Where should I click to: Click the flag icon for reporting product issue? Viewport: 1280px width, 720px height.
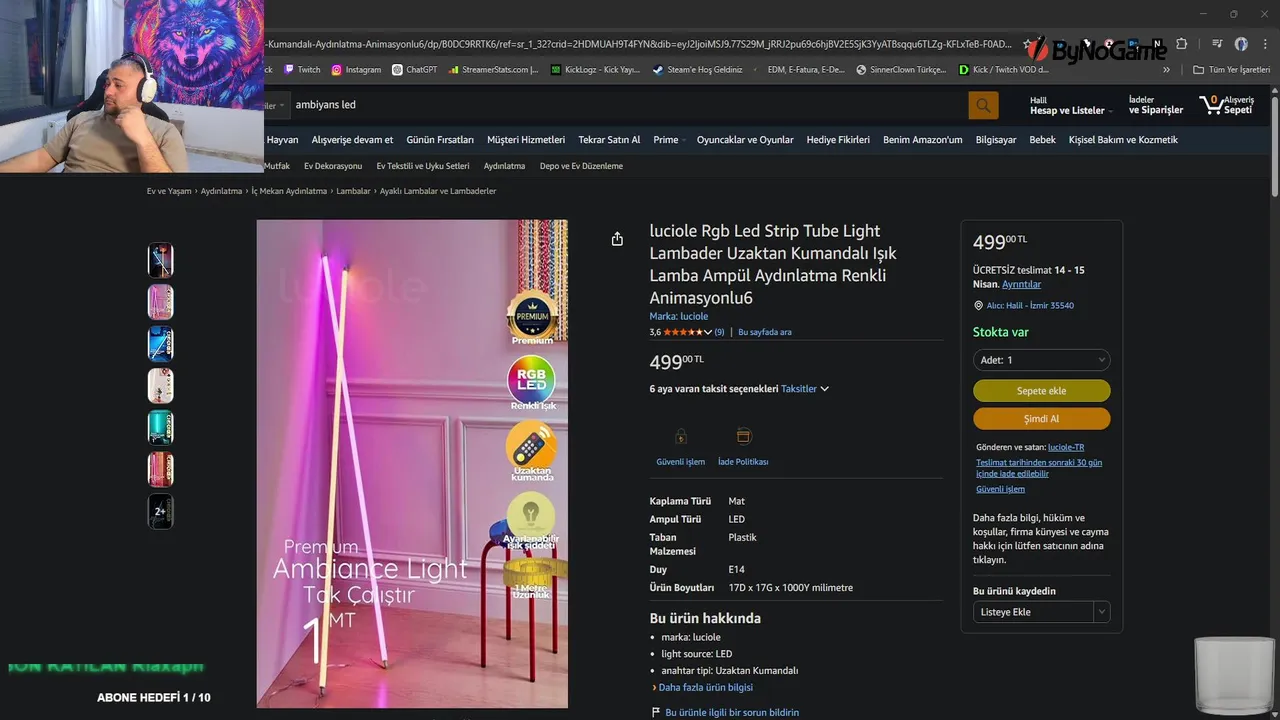coord(656,712)
